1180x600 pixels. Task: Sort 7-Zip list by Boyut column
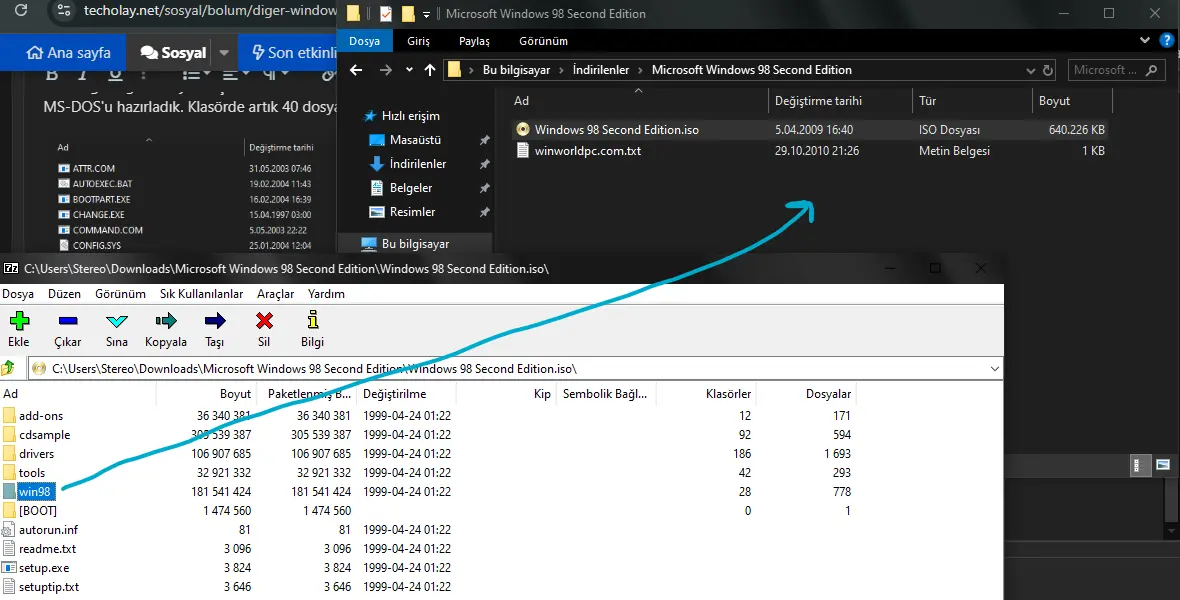click(235, 394)
